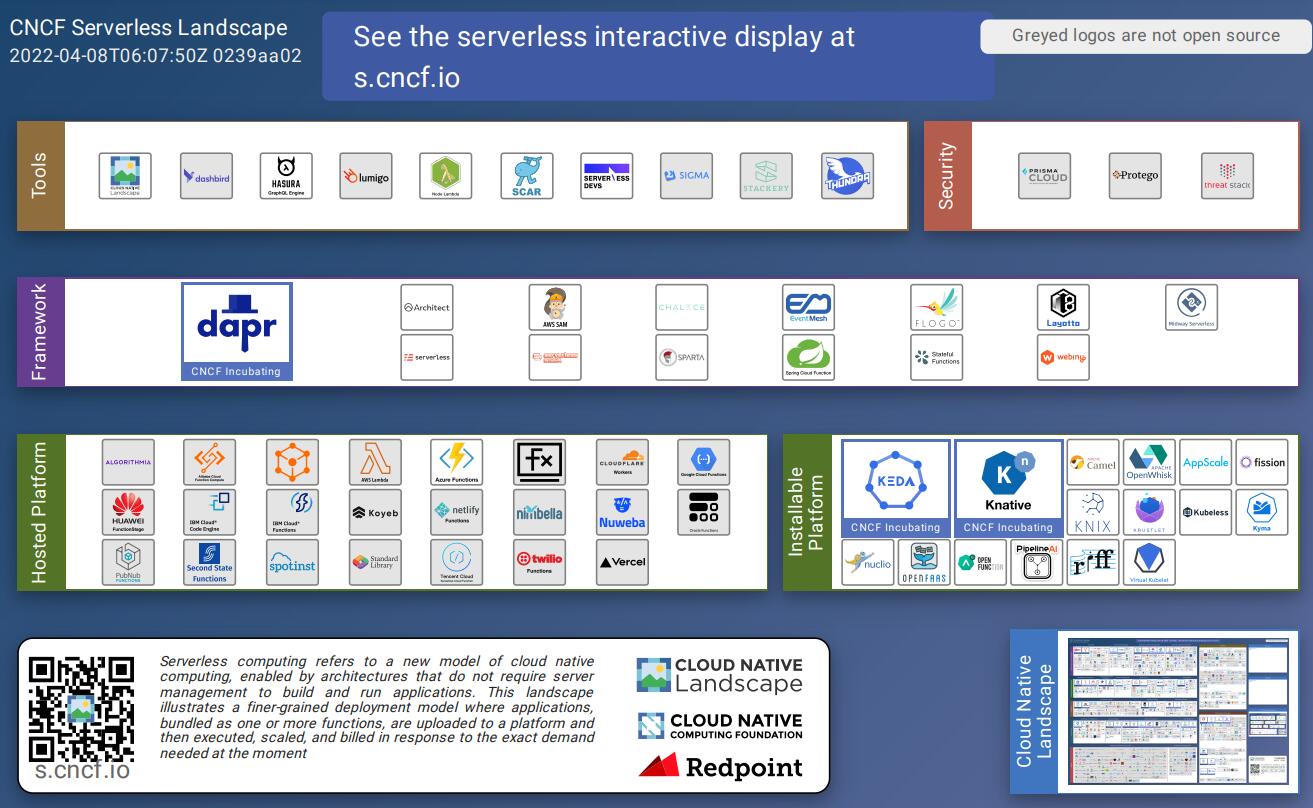Click the OpenFaaS platform icon

coord(924,562)
